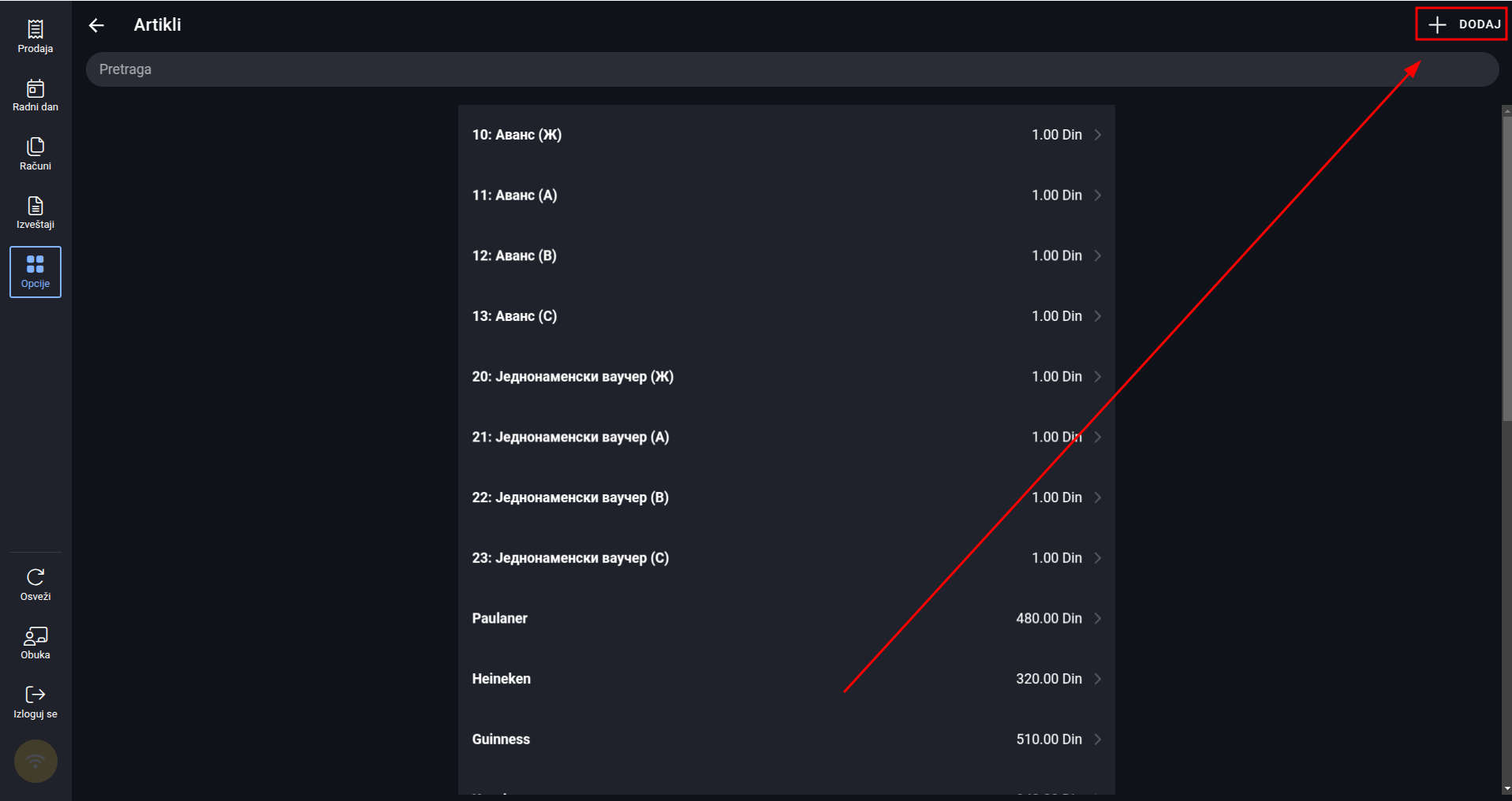Select the article name 12: Аванс (В)
This screenshot has width=1512, height=801.
(514, 255)
